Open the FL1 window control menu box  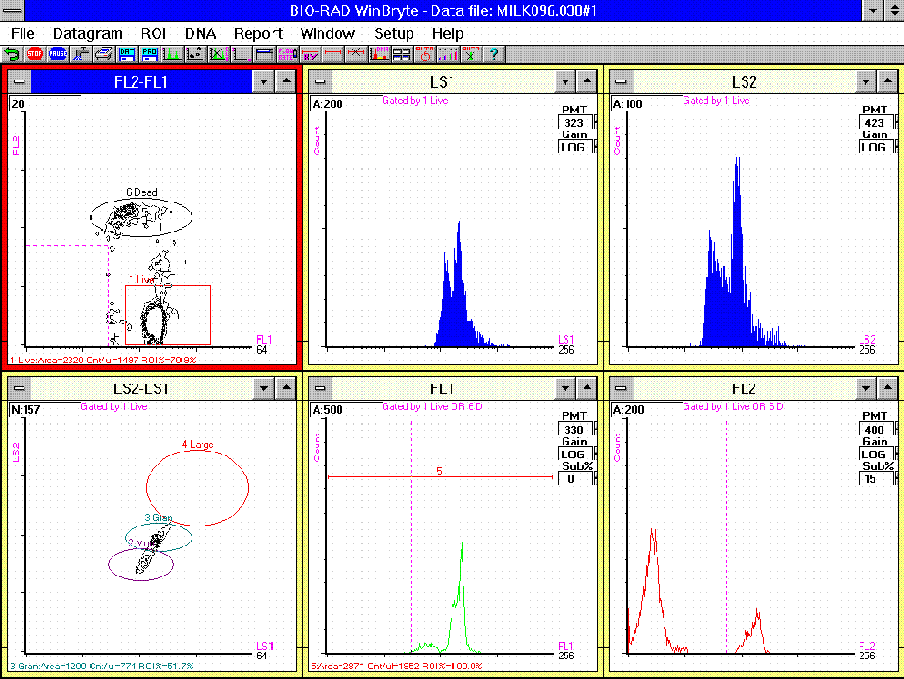319,387
